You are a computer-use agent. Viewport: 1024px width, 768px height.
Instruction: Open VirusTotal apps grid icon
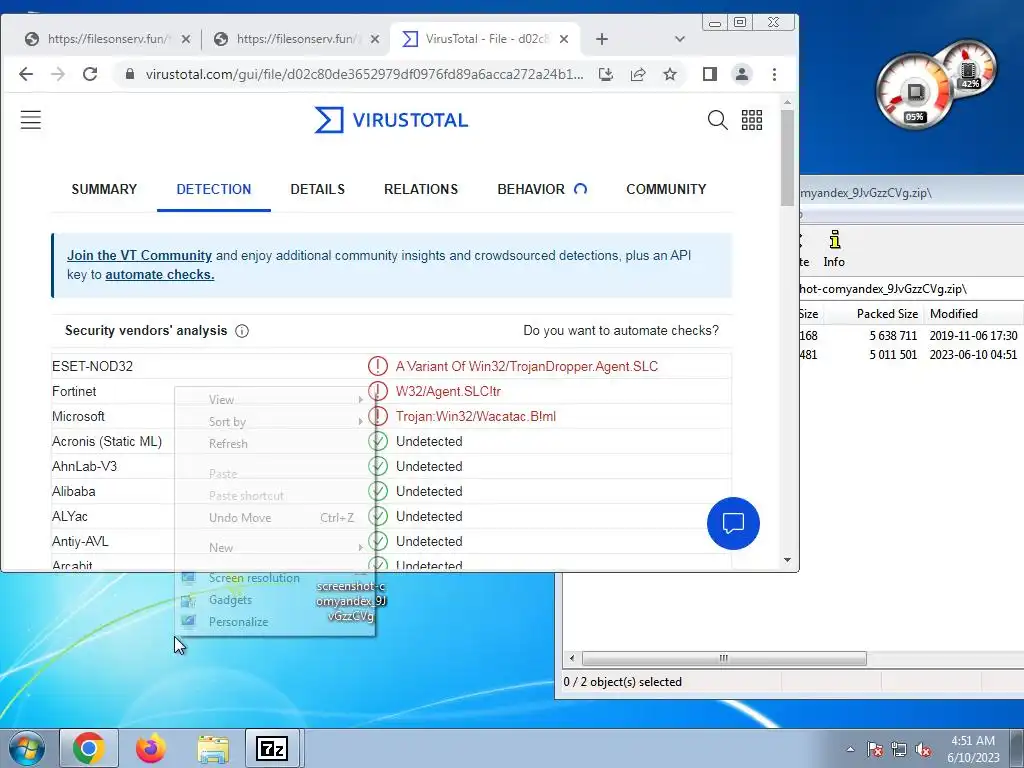click(752, 120)
